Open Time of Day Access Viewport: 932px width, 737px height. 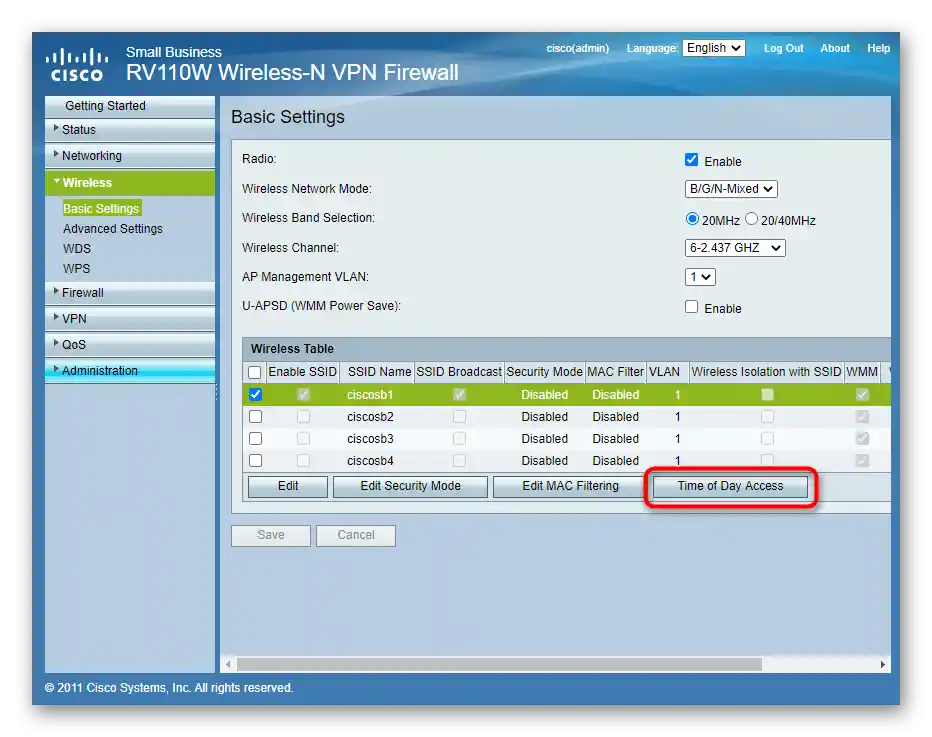pyautogui.click(x=731, y=486)
